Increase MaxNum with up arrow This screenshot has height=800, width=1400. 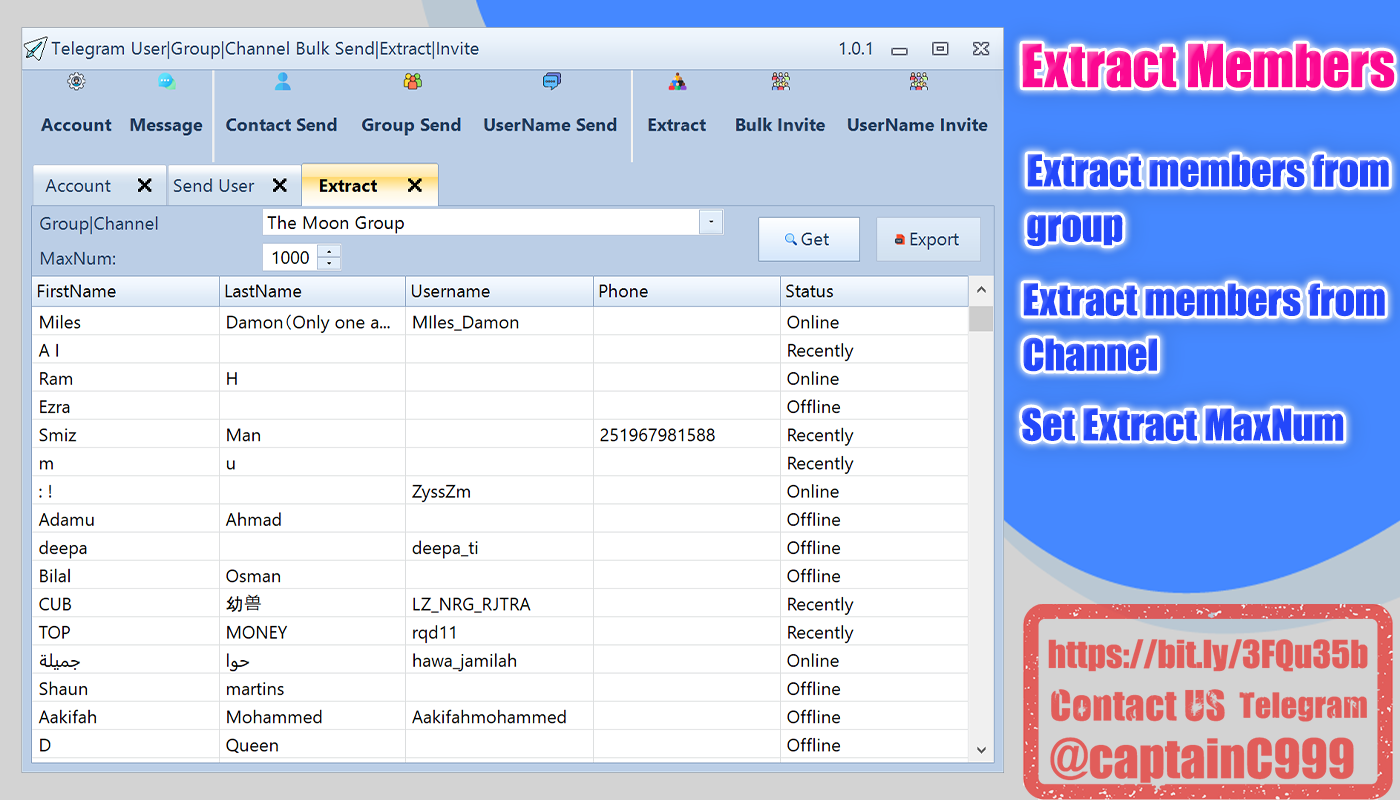coord(329,251)
